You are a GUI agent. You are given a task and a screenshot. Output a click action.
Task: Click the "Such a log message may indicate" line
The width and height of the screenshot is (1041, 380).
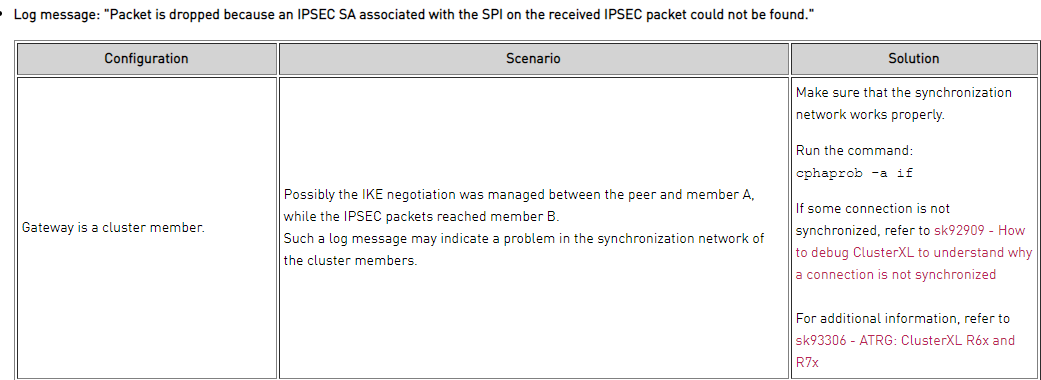point(524,238)
